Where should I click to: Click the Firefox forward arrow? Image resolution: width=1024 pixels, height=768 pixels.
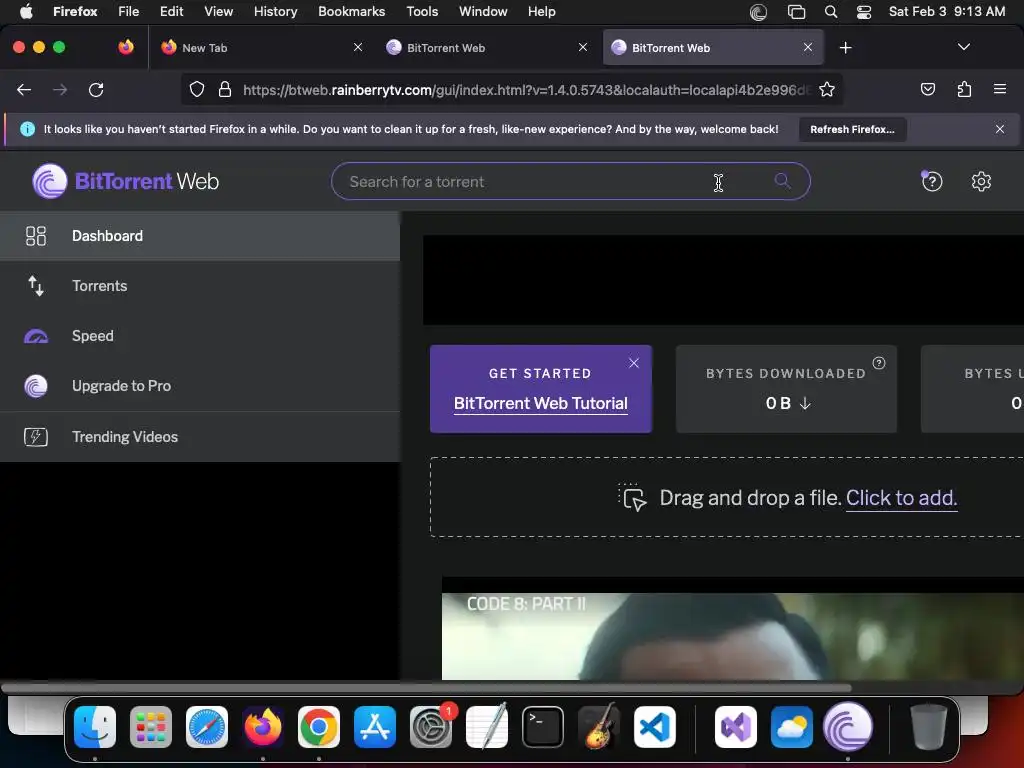point(60,89)
